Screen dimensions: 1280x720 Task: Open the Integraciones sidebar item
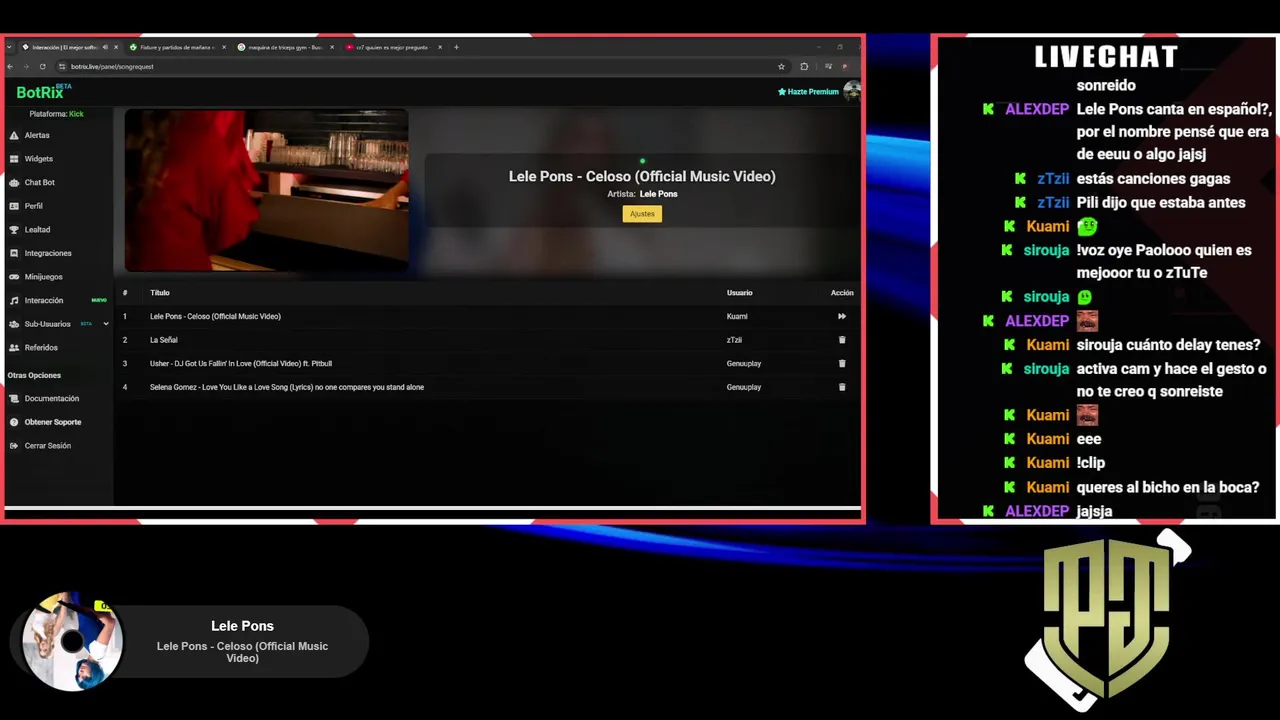[x=48, y=253]
